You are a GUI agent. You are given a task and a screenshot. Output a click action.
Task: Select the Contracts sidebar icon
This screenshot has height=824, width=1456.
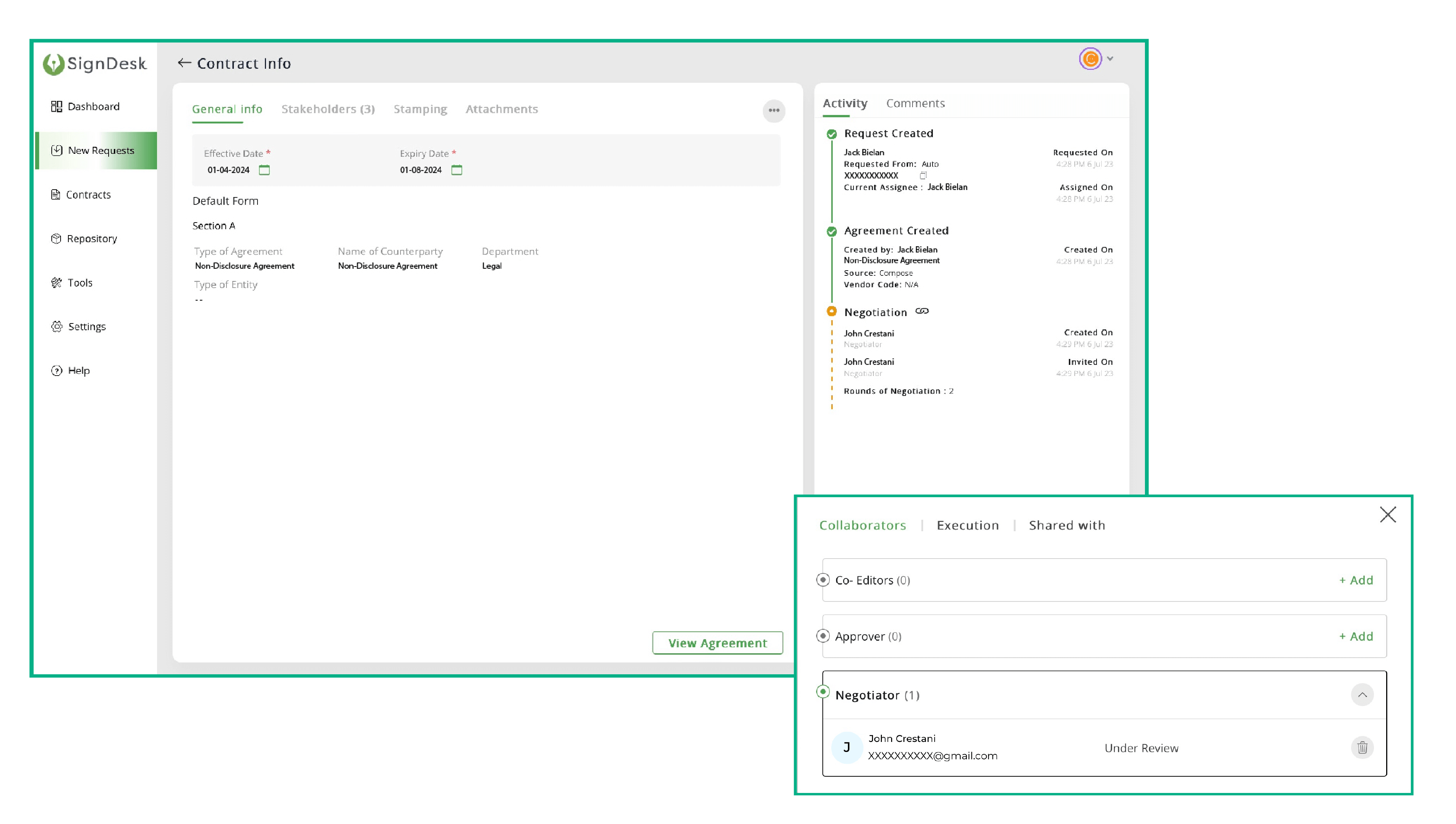coord(56,194)
